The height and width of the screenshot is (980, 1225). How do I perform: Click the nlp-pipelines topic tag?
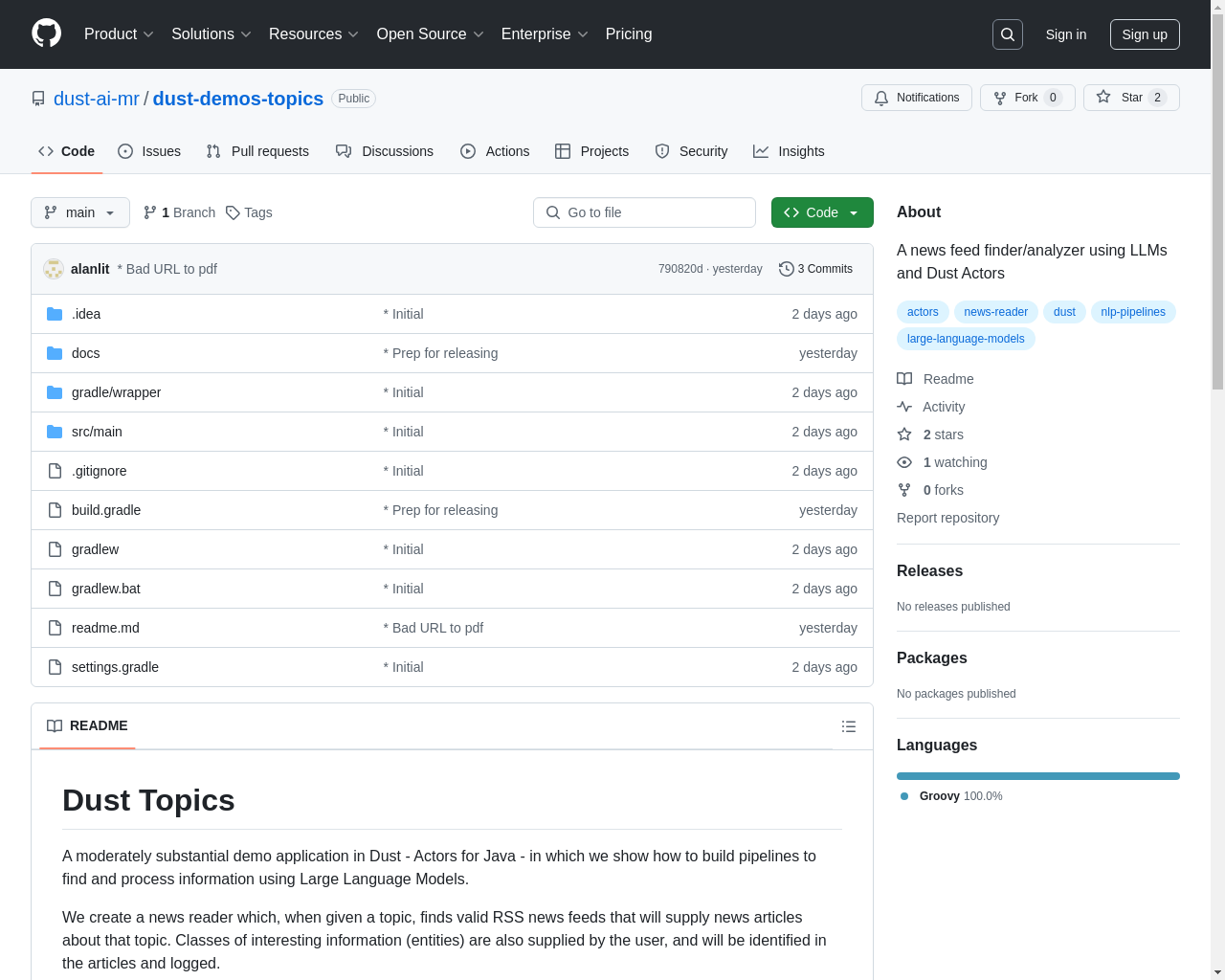click(x=1133, y=312)
